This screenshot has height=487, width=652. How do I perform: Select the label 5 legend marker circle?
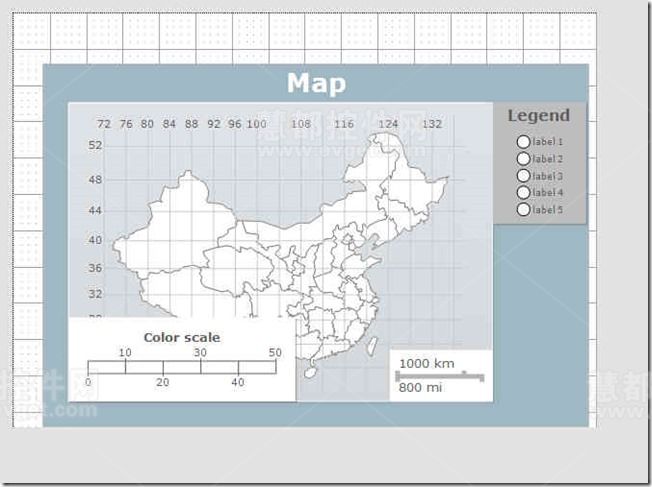[x=523, y=210]
